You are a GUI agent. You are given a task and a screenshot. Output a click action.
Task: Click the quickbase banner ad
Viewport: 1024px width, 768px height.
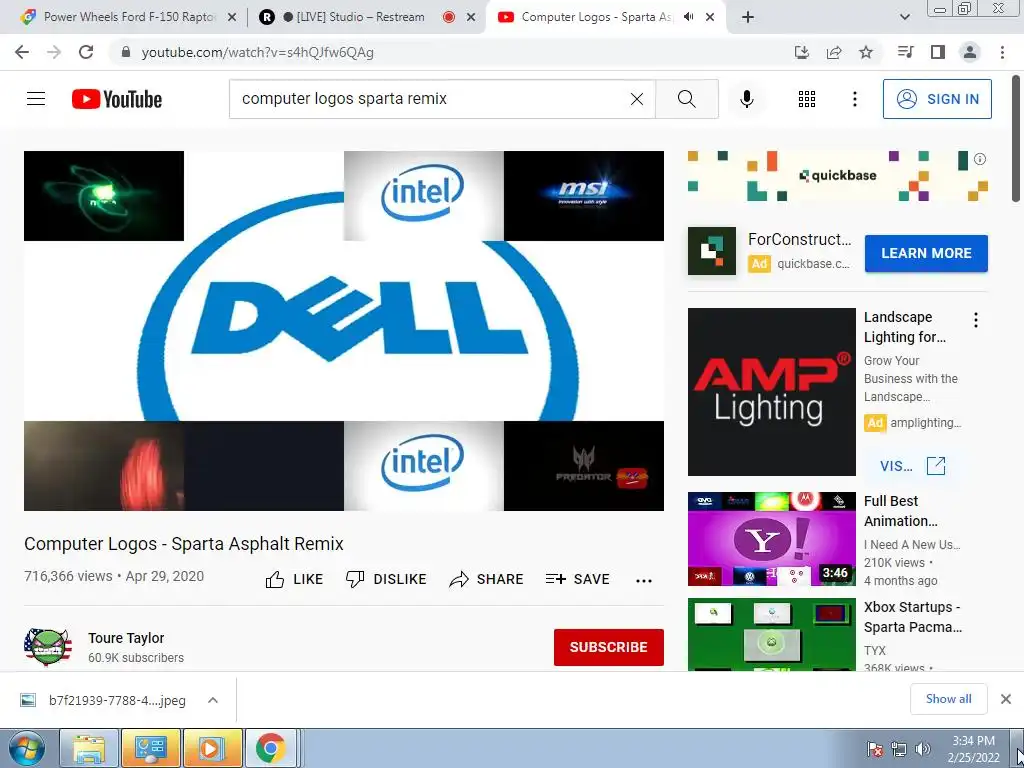(837, 176)
